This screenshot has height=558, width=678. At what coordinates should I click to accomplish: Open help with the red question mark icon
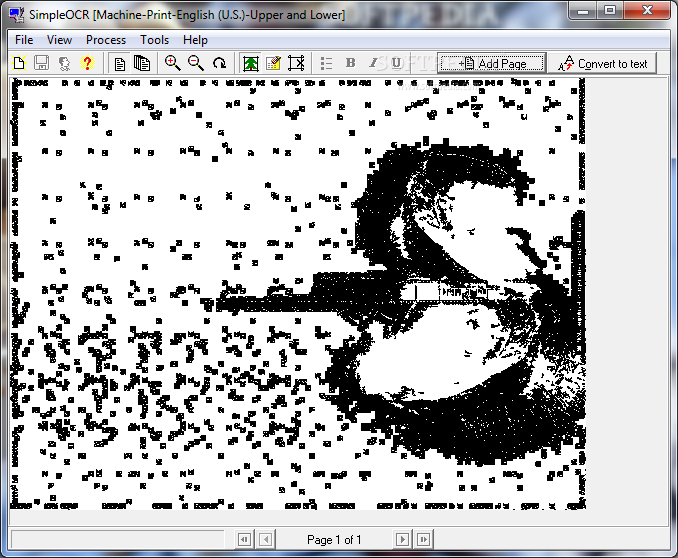click(x=87, y=63)
